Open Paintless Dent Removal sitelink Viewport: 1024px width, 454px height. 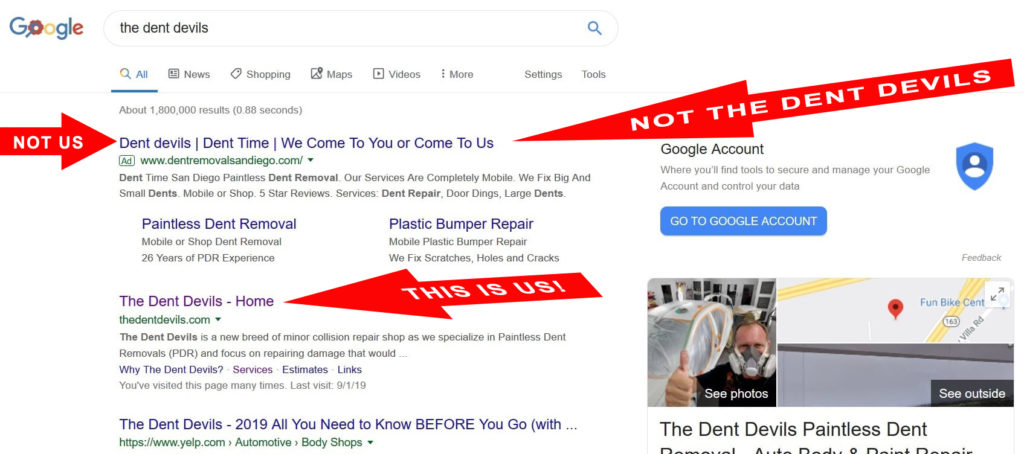point(219,224)
